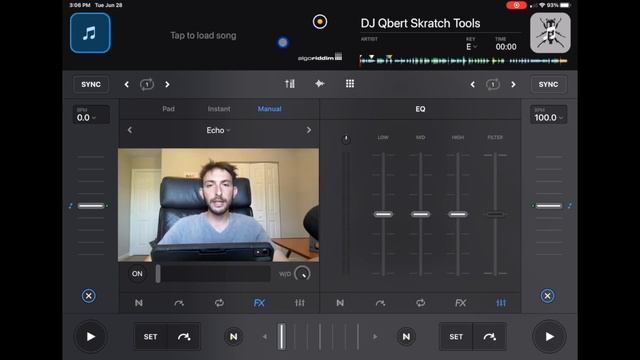Open right deck BPM 100.0 dropdown
Image resolution: width=640 pixels, height=360 pixels.
click(548, 115)
